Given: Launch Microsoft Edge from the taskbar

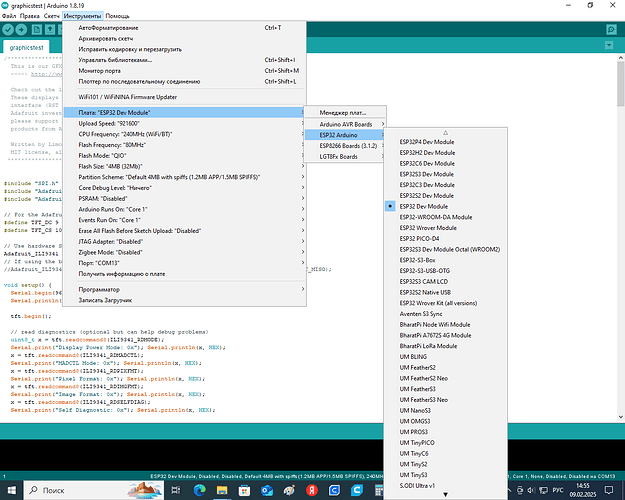Looking at the screenshot, I should pyautogui.click(x=199, y=490).
